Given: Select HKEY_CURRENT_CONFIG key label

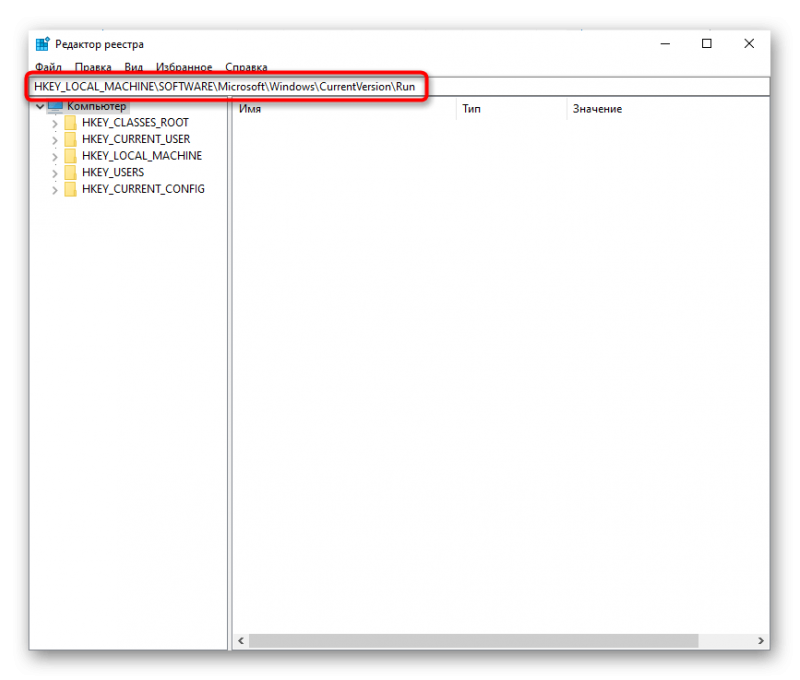Looking at the screenshot, I should [x=143, y=189].
